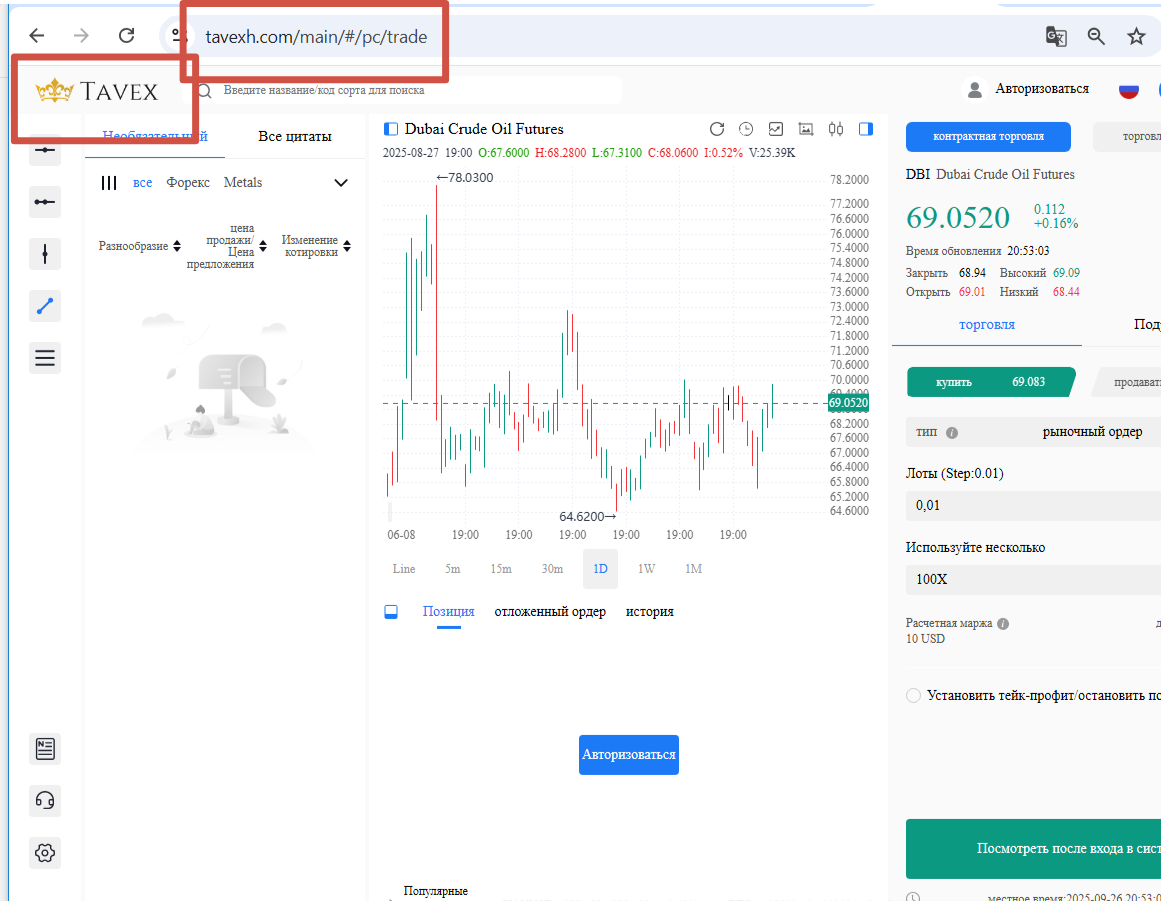The height and width of the screenshot is (901, 1161).
Task: Select the Форекс category filter
Action: [x=188, y=183]
